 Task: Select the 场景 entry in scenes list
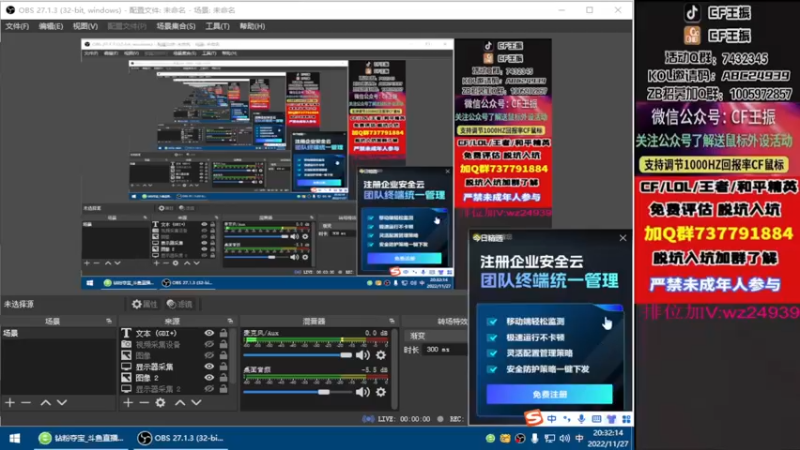click(x=59, y=333)
